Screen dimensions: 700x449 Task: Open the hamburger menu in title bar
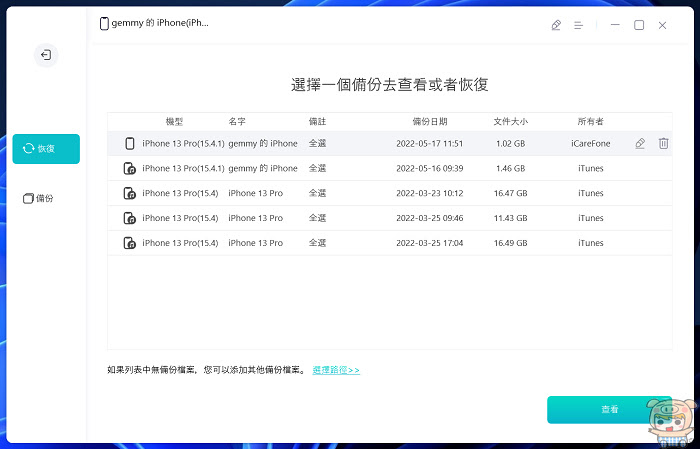(579, 25)
